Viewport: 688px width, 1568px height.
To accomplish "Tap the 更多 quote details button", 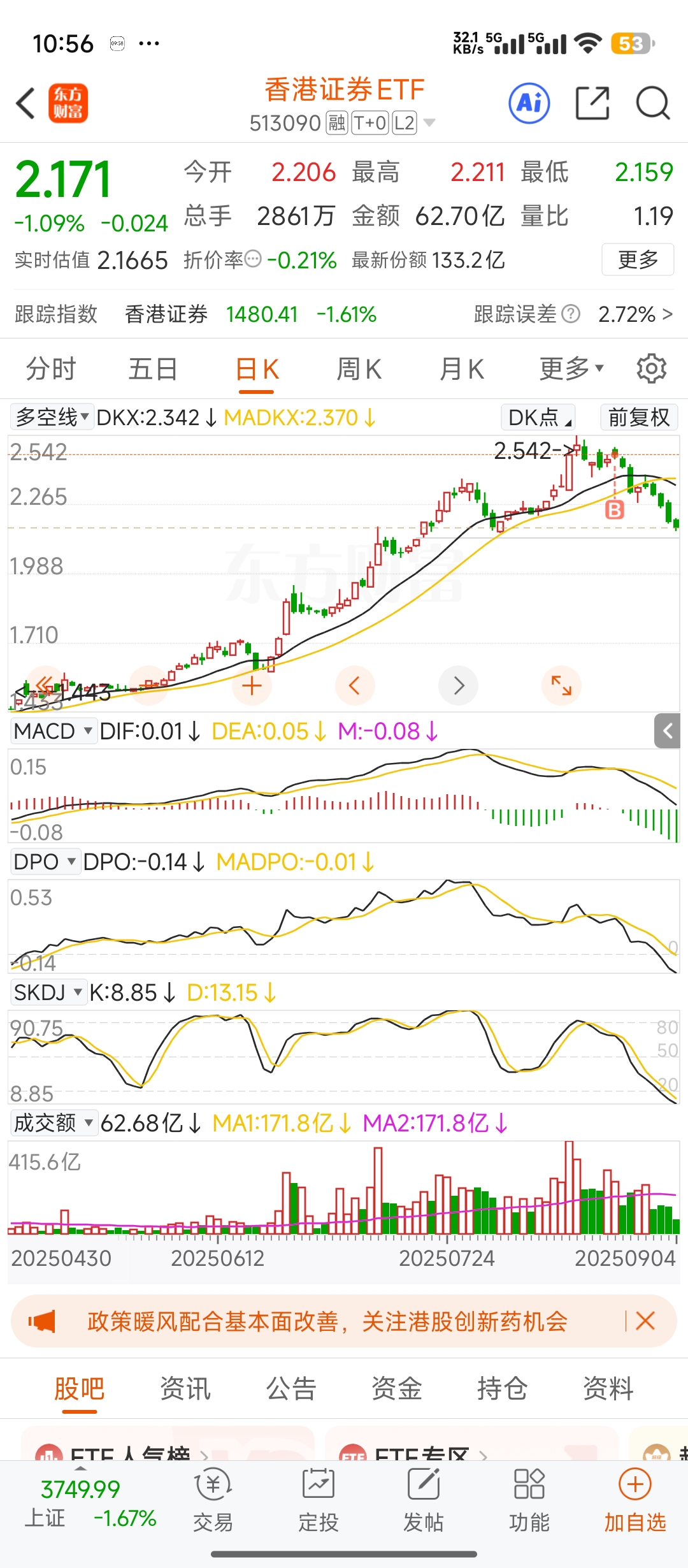I will (x=638, y=259).
